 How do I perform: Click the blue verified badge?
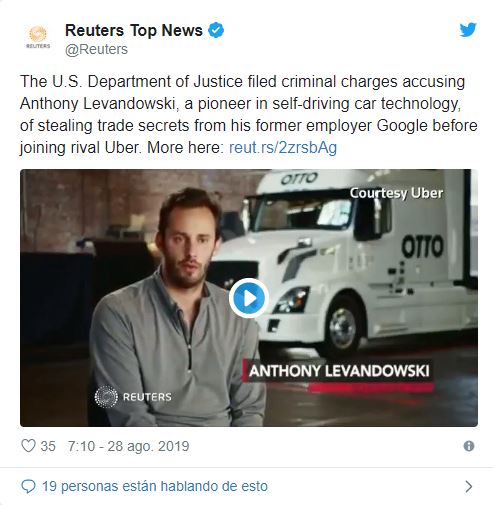(216, 30)
